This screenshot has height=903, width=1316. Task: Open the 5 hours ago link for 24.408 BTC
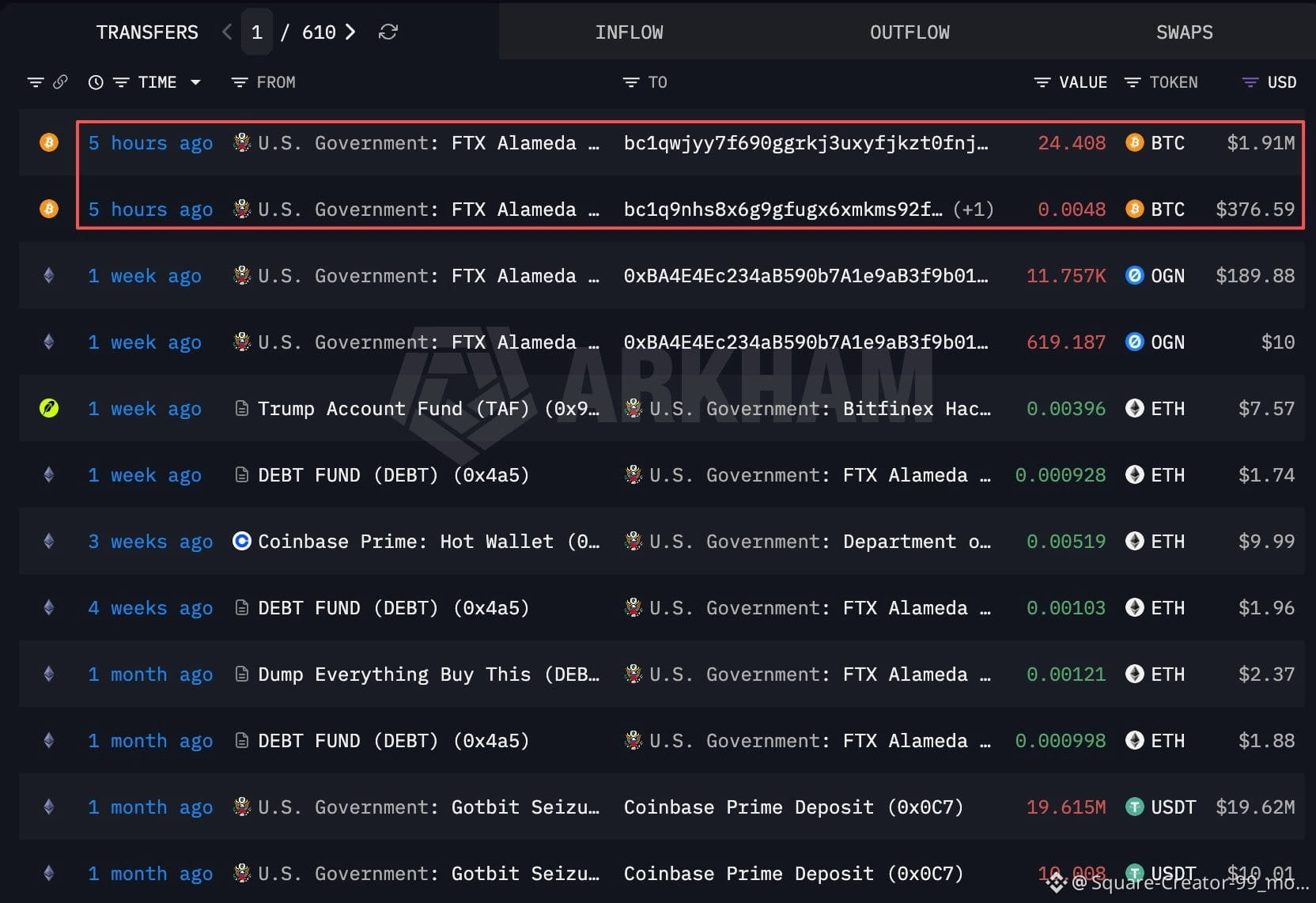[x=150, y=143]
